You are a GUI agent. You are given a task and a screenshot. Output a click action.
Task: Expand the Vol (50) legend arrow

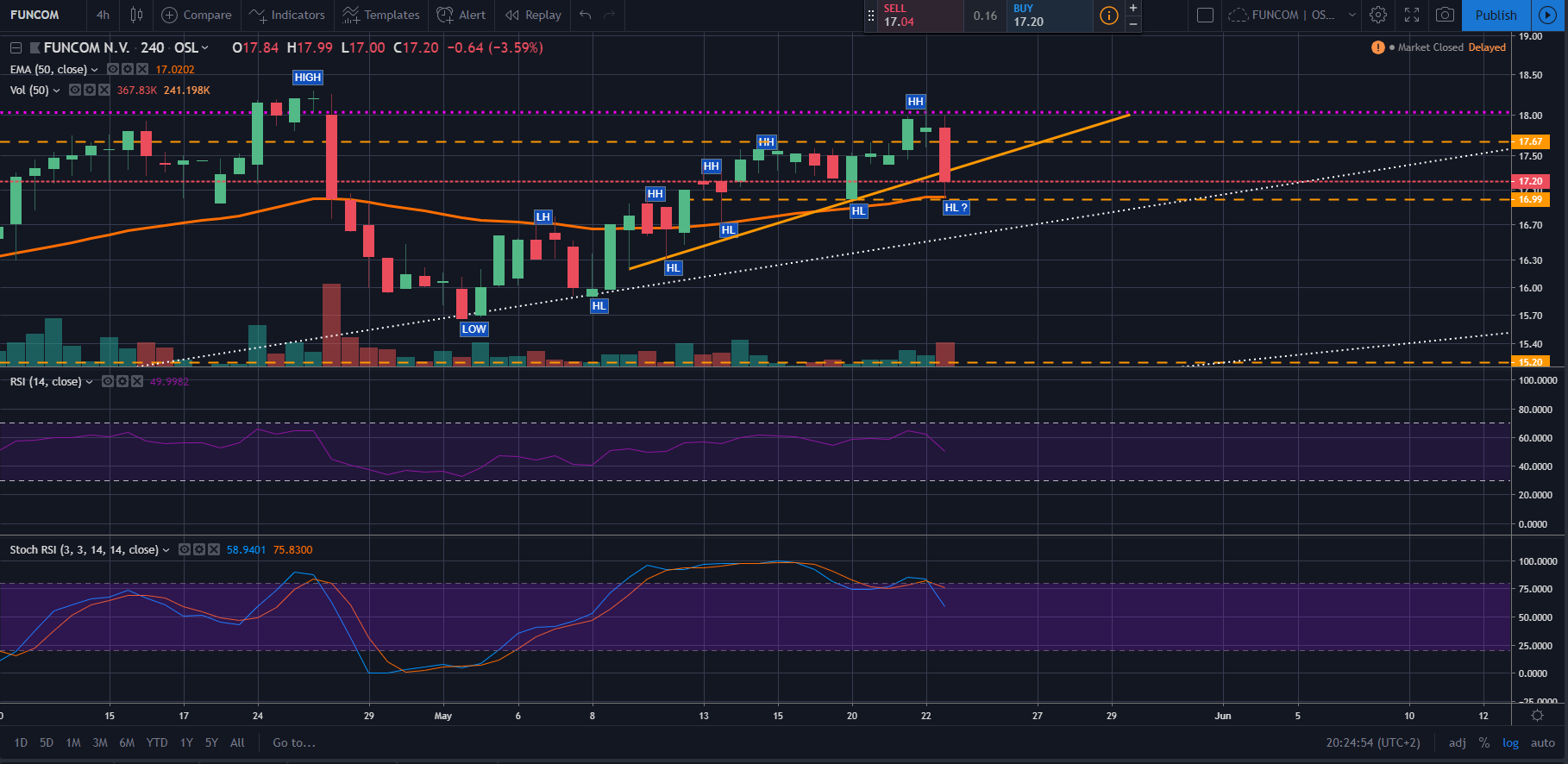(x=57, y=91)
